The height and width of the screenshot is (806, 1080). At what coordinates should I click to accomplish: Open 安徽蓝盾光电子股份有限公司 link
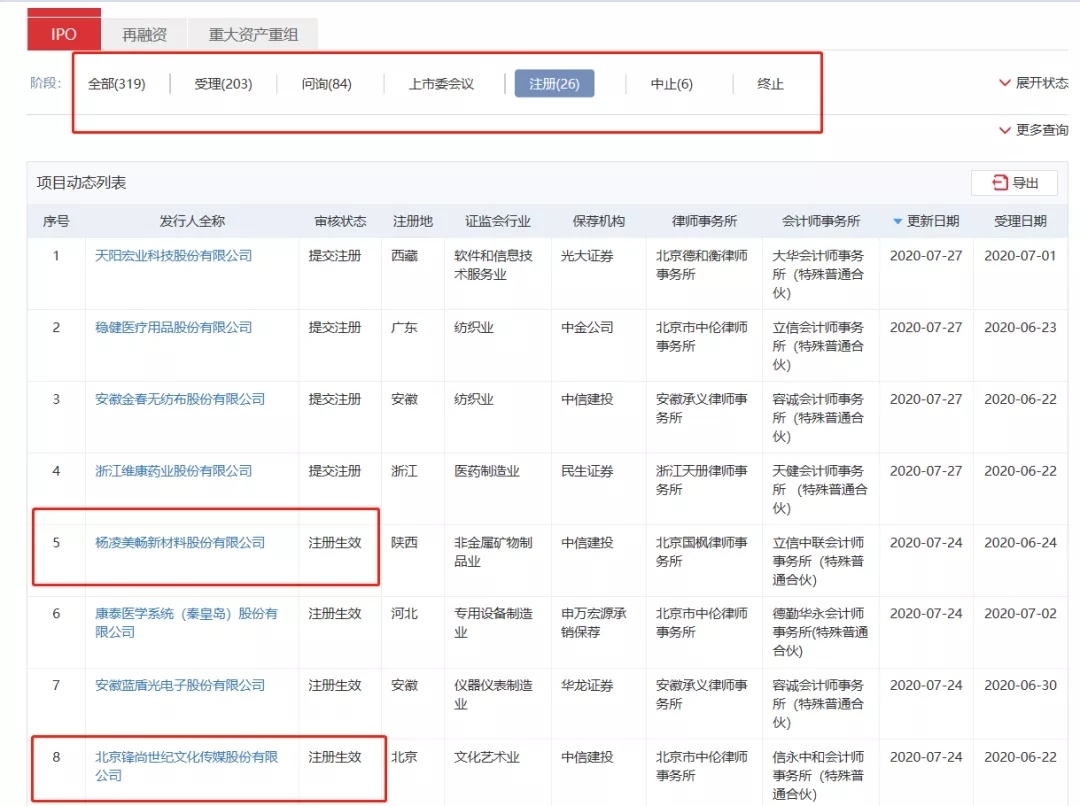pos(180,686)
